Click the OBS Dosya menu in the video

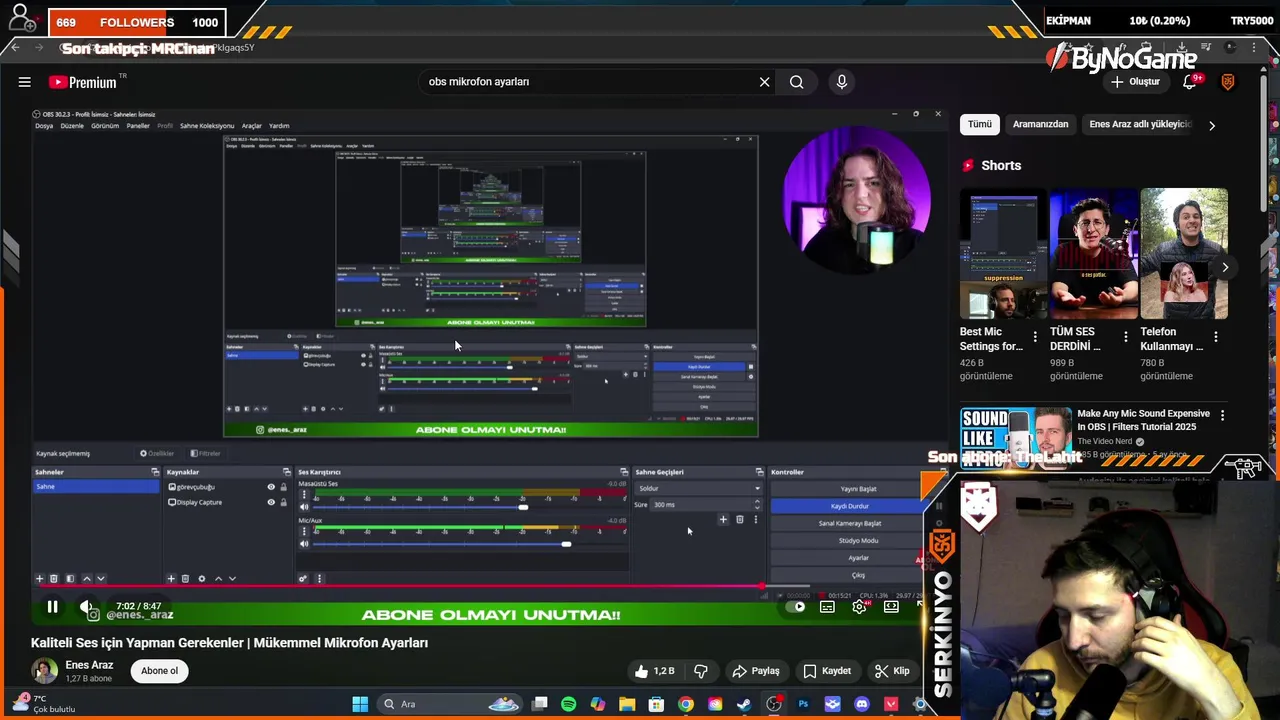click(x=44, y=126)
